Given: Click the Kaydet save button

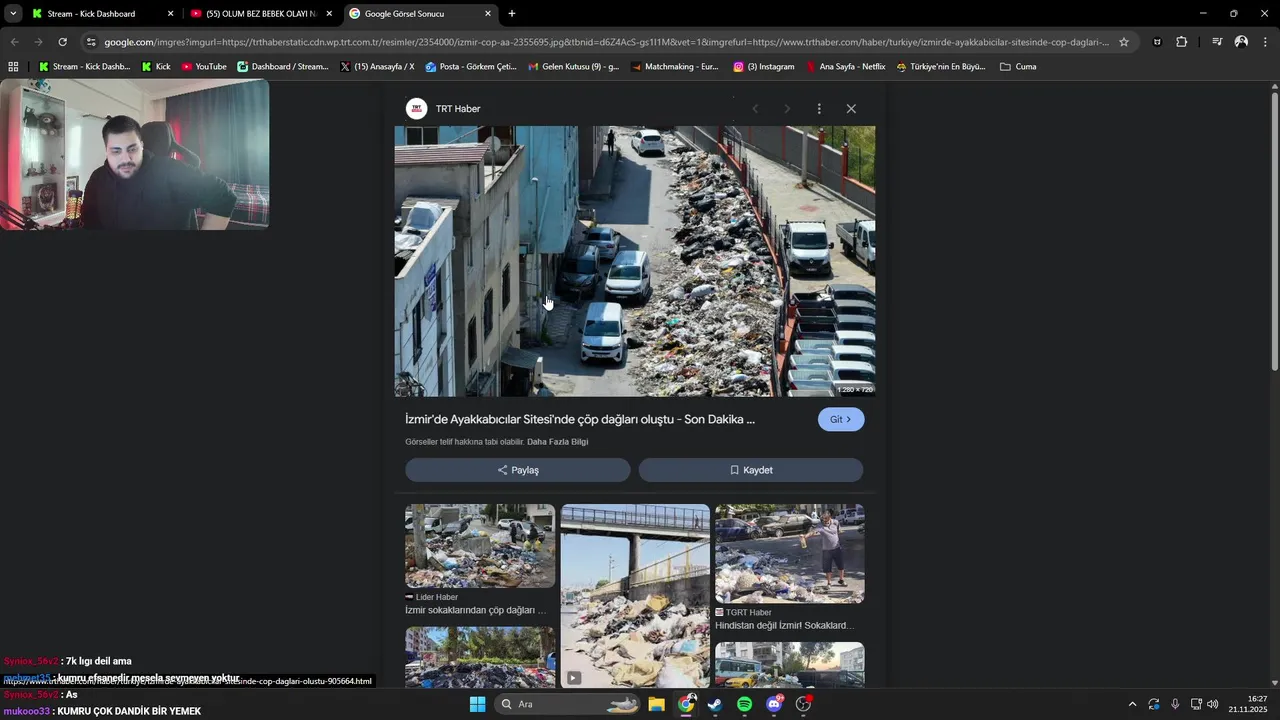Looking at the screenshot, I should coord(751,470).
